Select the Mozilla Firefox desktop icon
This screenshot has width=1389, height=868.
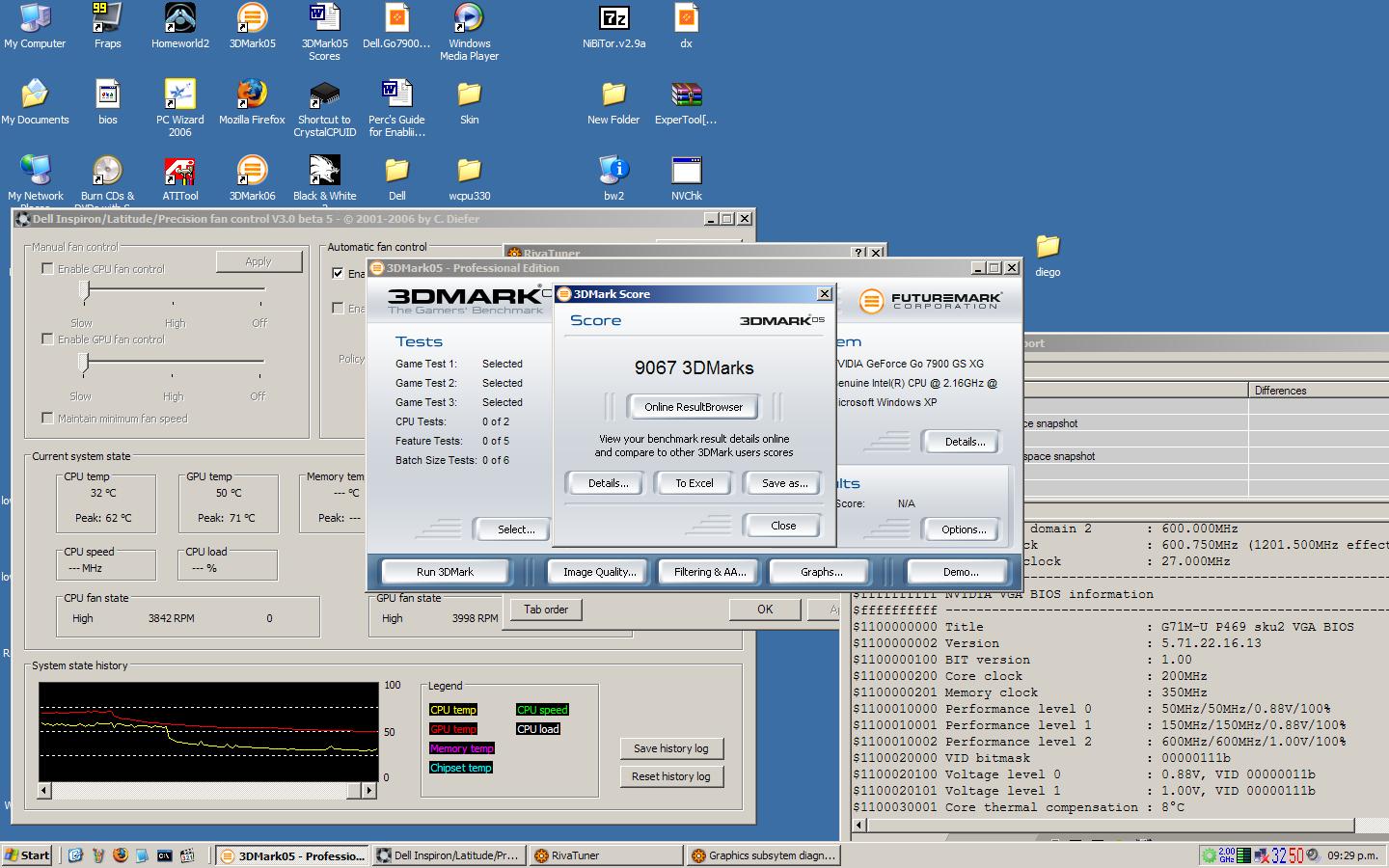(252, 101)
